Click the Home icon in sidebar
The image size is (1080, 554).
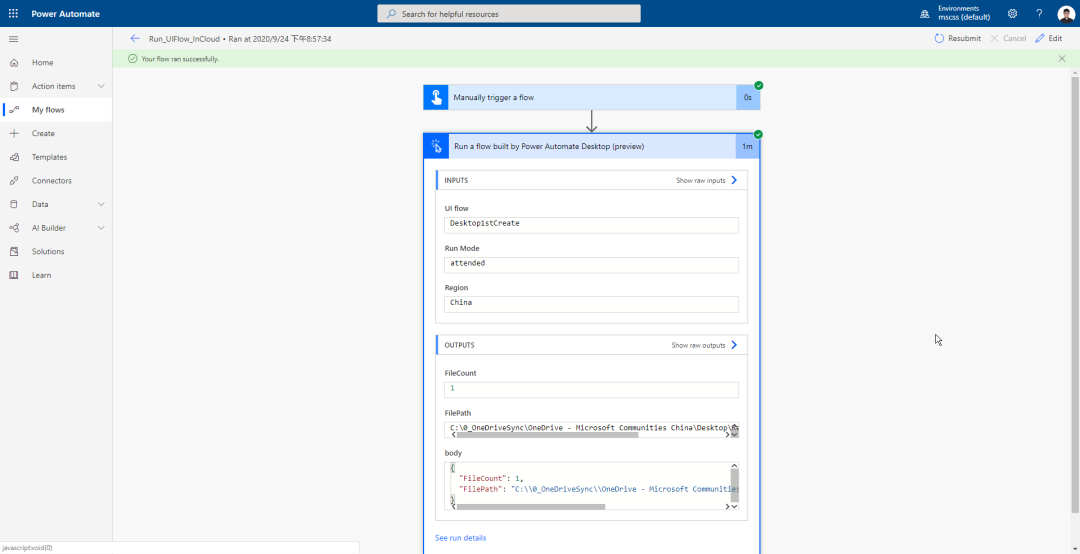[x=14, y=63]
